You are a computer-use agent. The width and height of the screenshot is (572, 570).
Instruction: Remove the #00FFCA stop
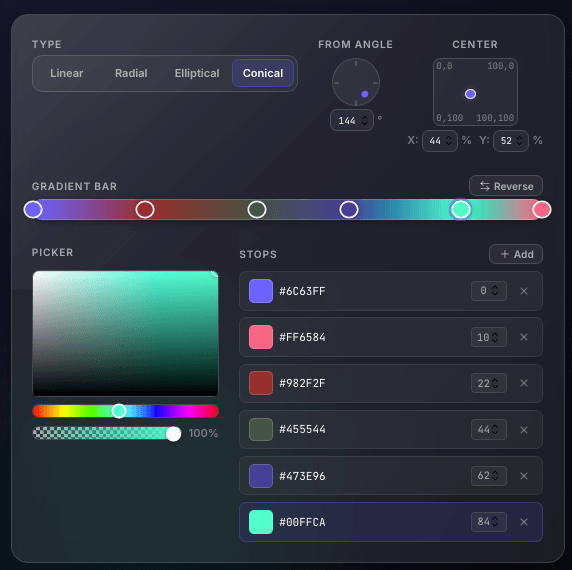pyautogui.click(x=524, y=522)
